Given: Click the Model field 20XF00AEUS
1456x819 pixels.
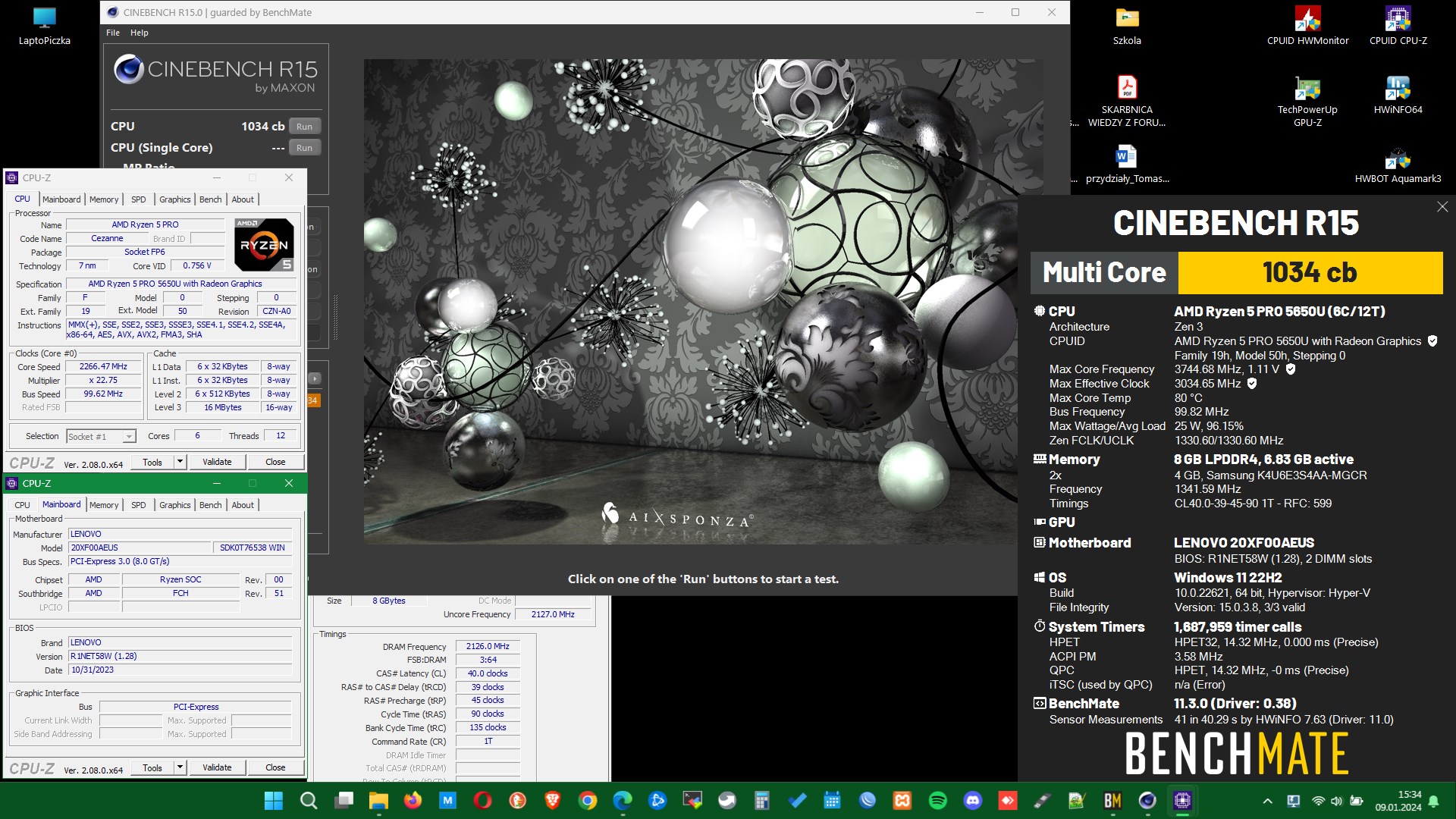Looking at the screenshot, I should [140, 548].
